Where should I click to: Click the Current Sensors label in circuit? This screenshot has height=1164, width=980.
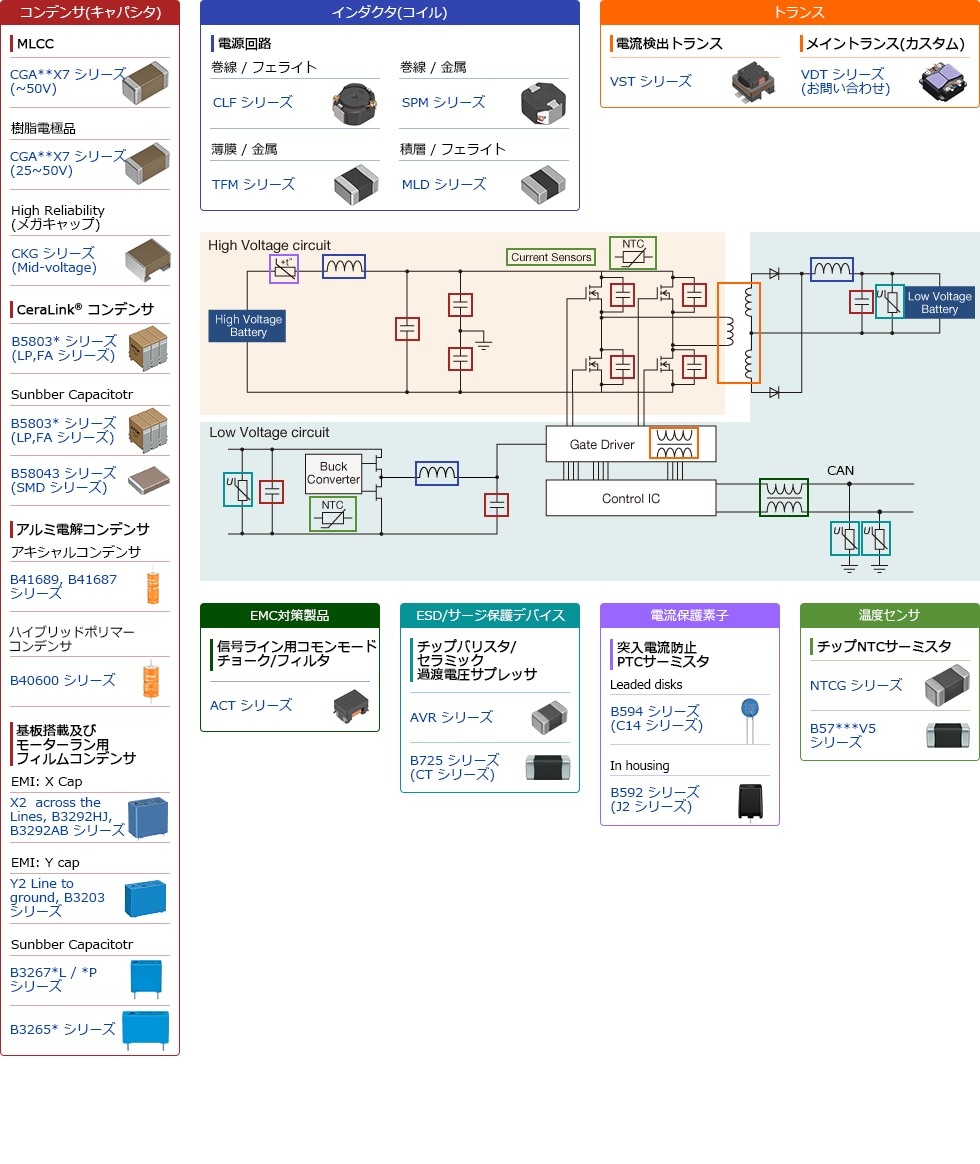click(551, 257)
